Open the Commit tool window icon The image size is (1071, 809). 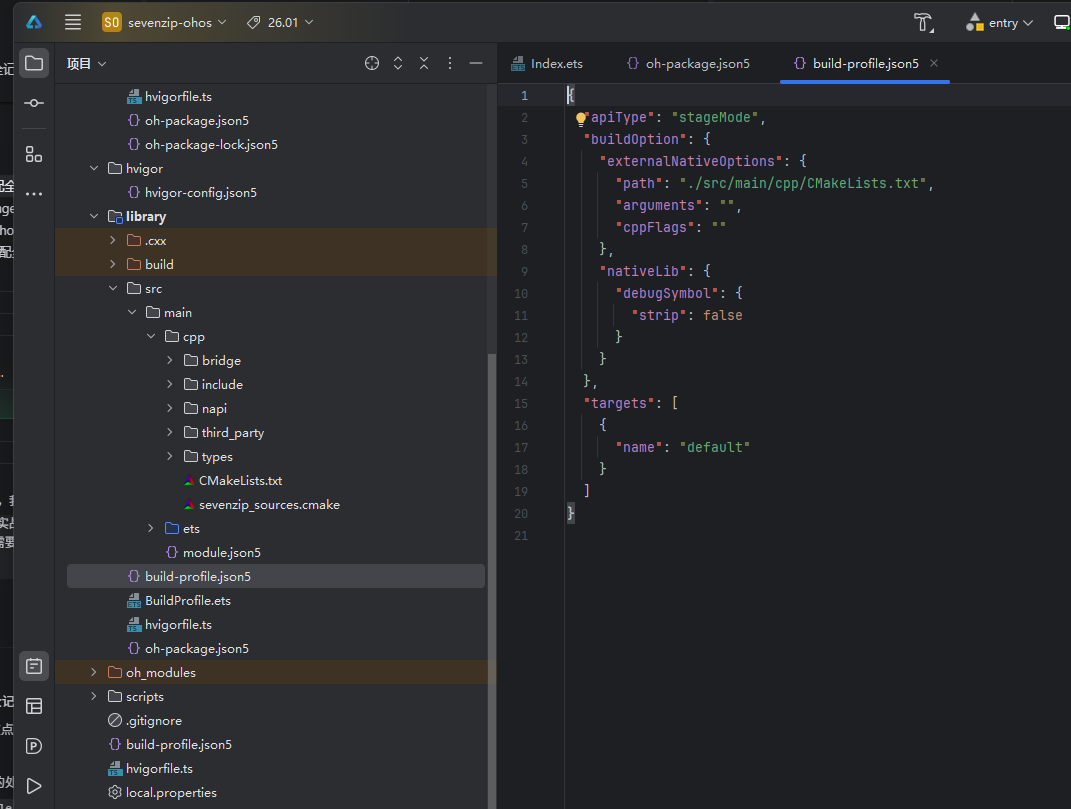click(x=34, y=103)
